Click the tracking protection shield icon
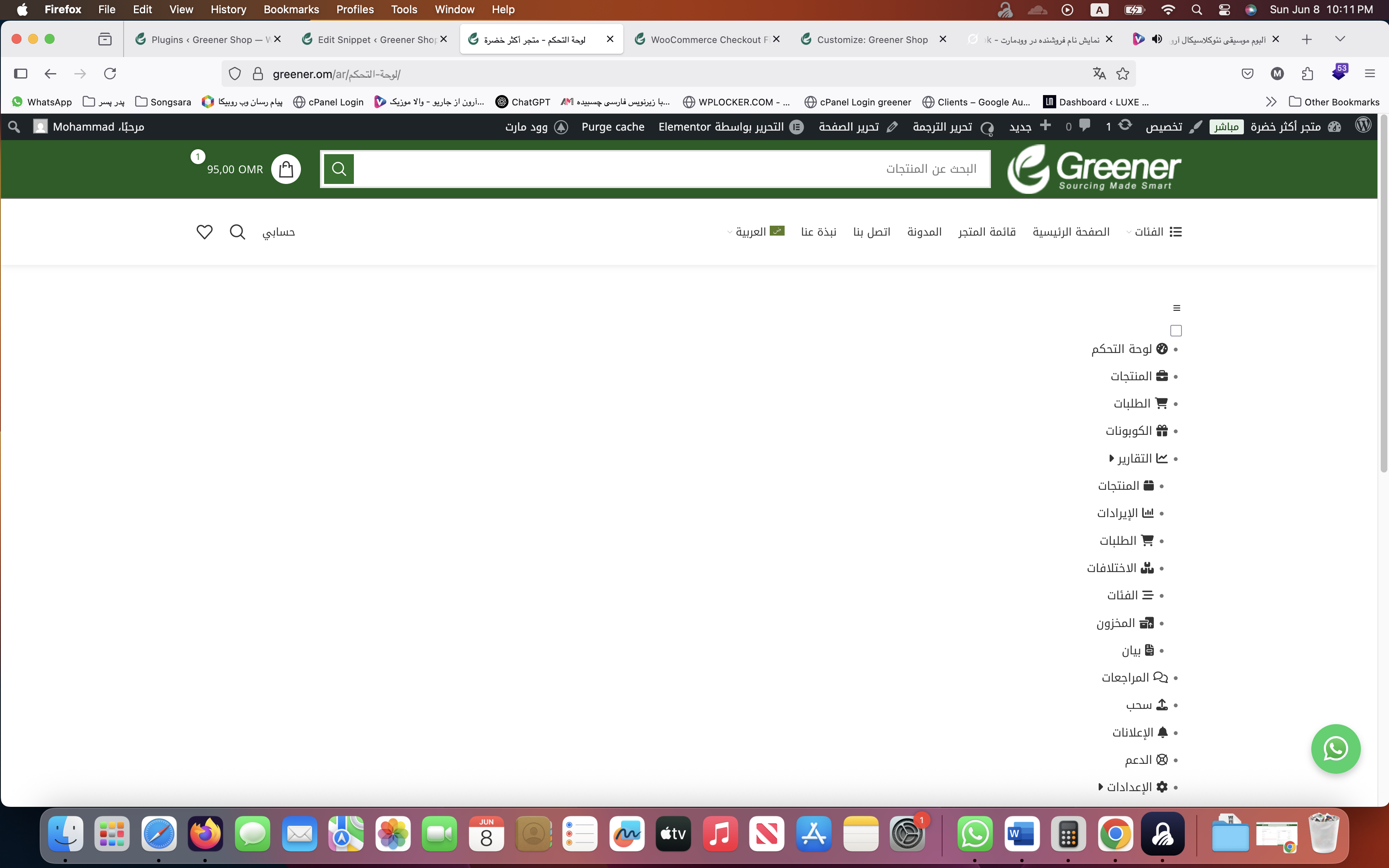The width and height of the screenshot is (1389, 868). (235, 74)
